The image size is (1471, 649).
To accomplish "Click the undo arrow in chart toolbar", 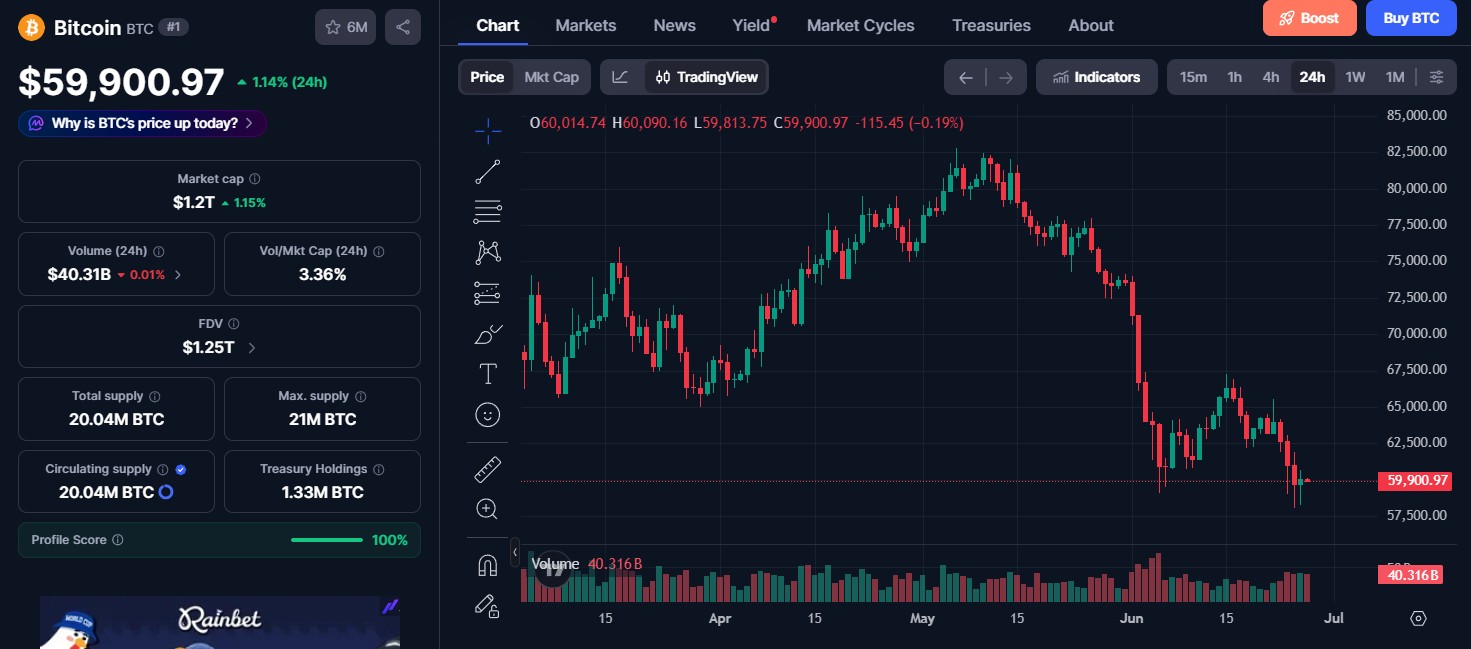I will 965,77.
